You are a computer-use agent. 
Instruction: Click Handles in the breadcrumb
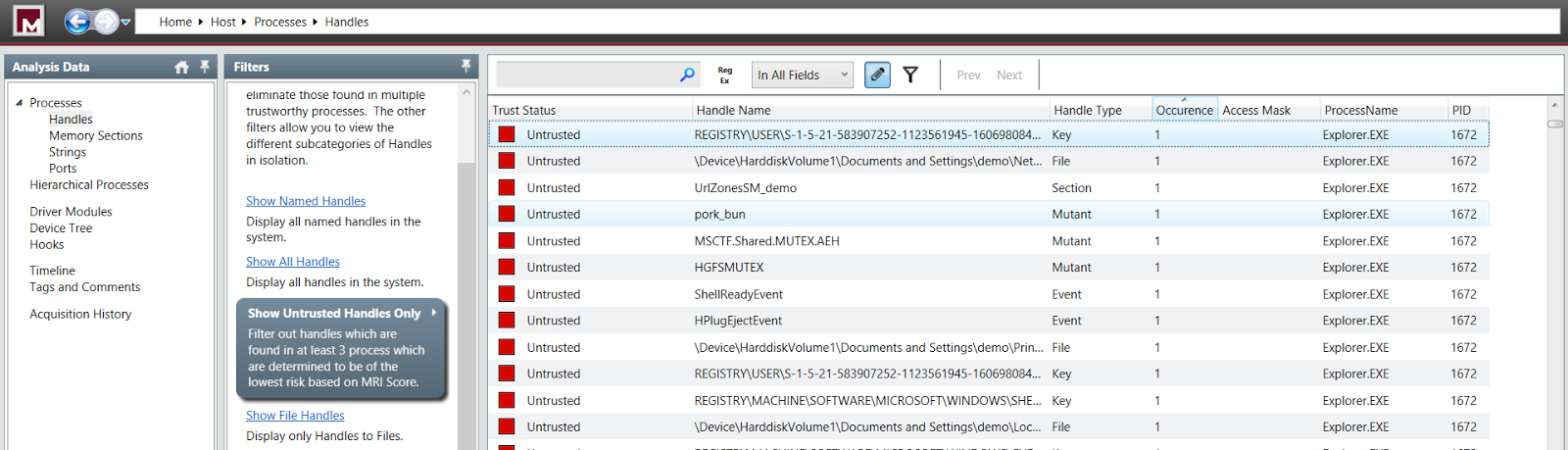tap(347, 22)
